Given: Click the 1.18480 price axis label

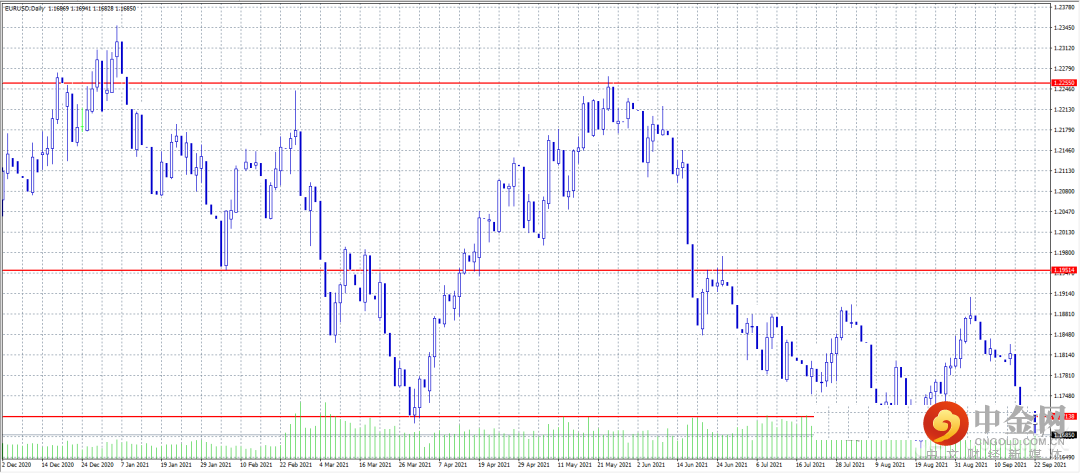Looking at the screenshot, I should (1065, 335).
